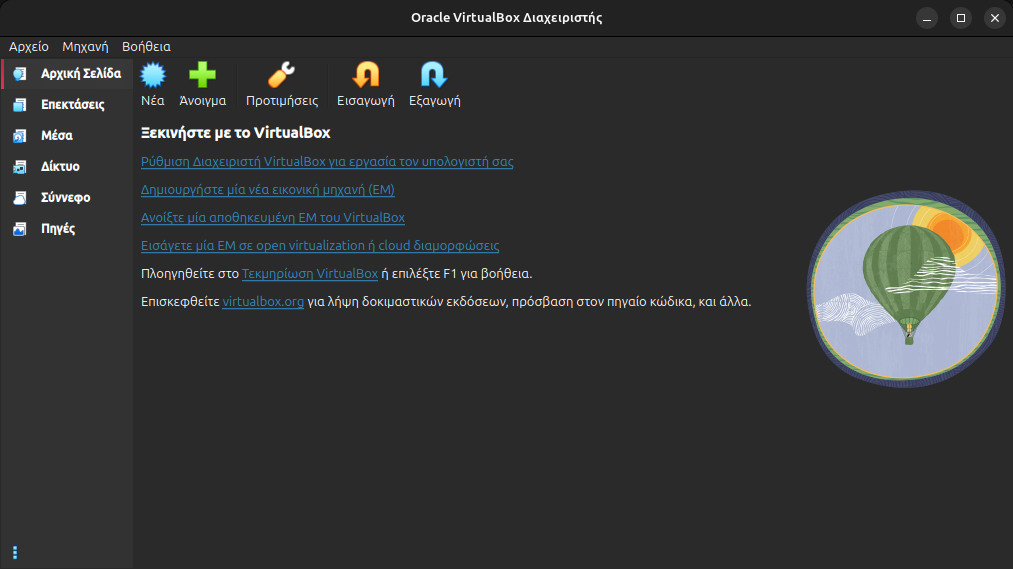Image resolution: width=1013 pixels, height=569 pixels.
Task: Open the Μηχανή menu
Action: [85, 47]
